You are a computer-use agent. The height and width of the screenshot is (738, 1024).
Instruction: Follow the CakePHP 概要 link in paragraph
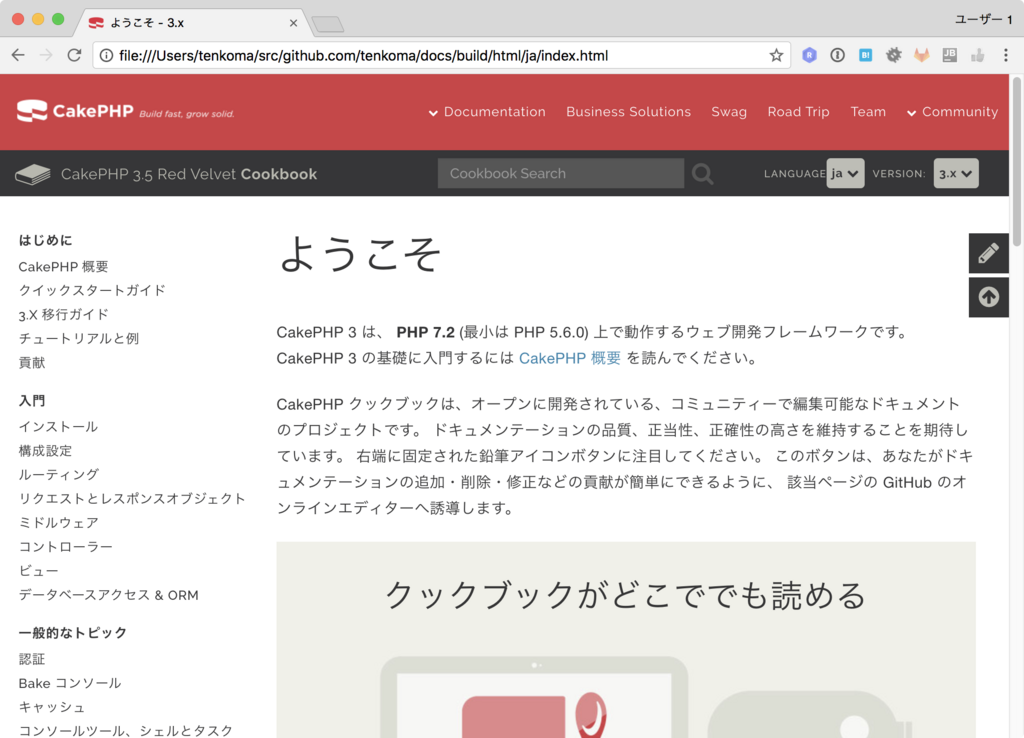(569, 358)
